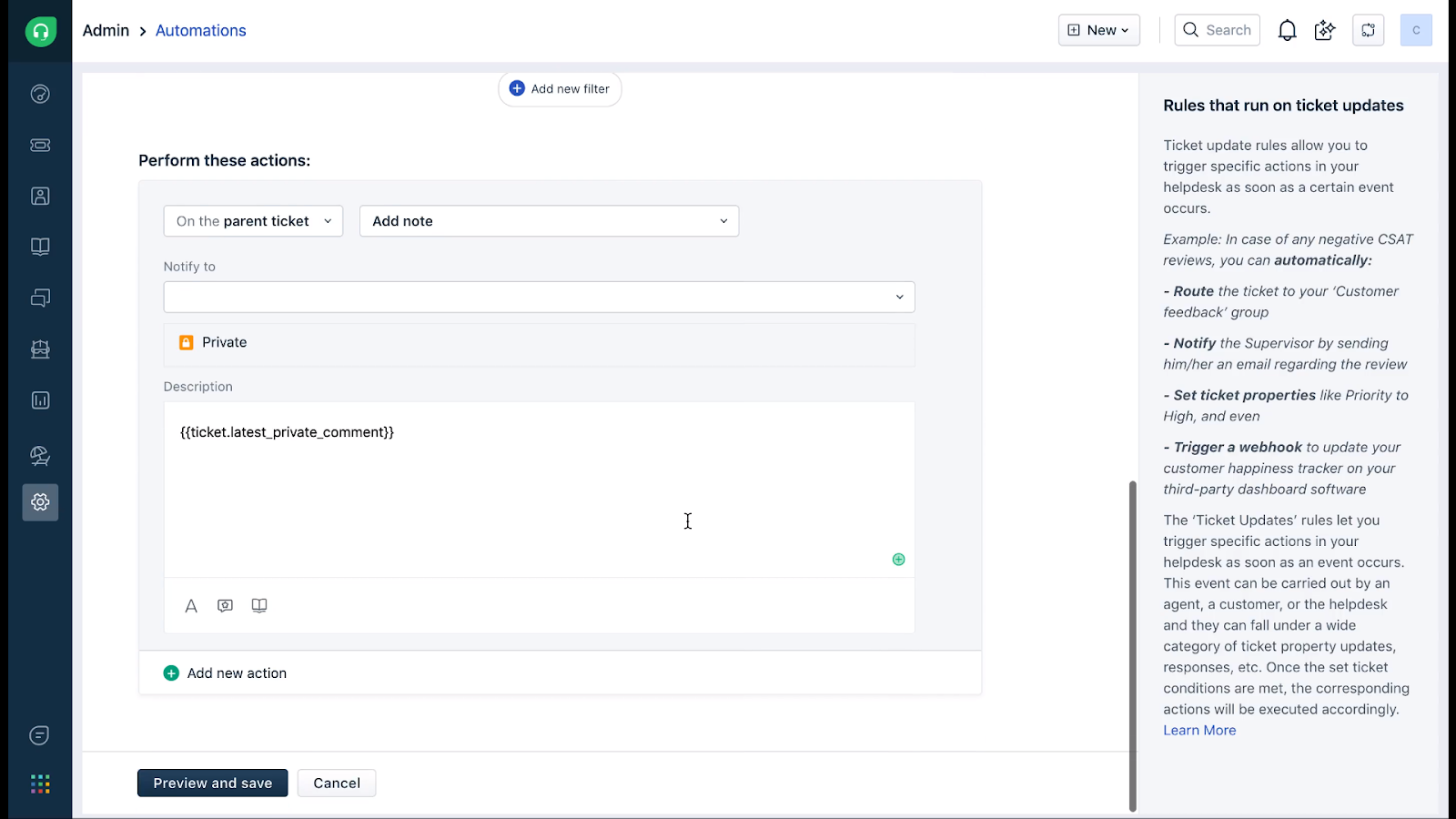
Task: Open the dashboard icon in sidebar
Action: (40, 94)
